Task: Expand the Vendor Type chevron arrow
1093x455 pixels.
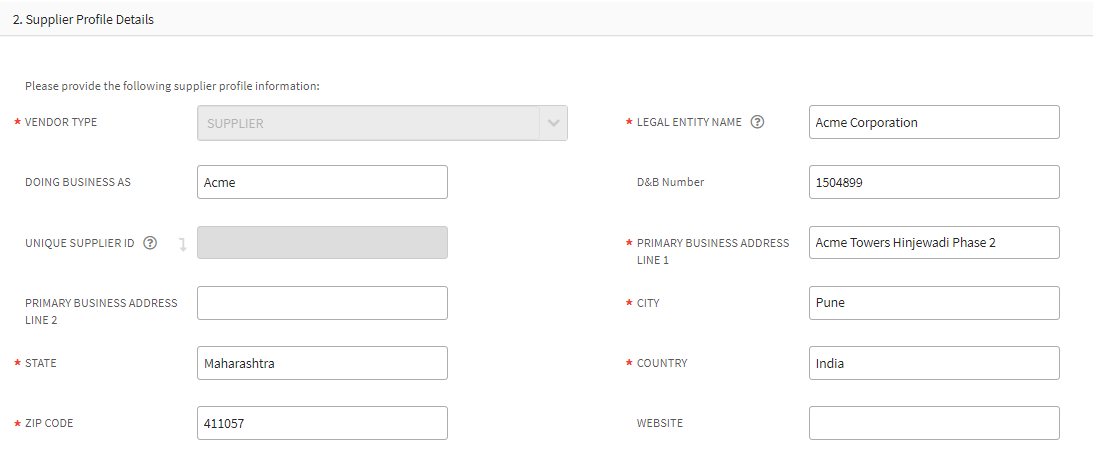Action: tap(553, 123)
